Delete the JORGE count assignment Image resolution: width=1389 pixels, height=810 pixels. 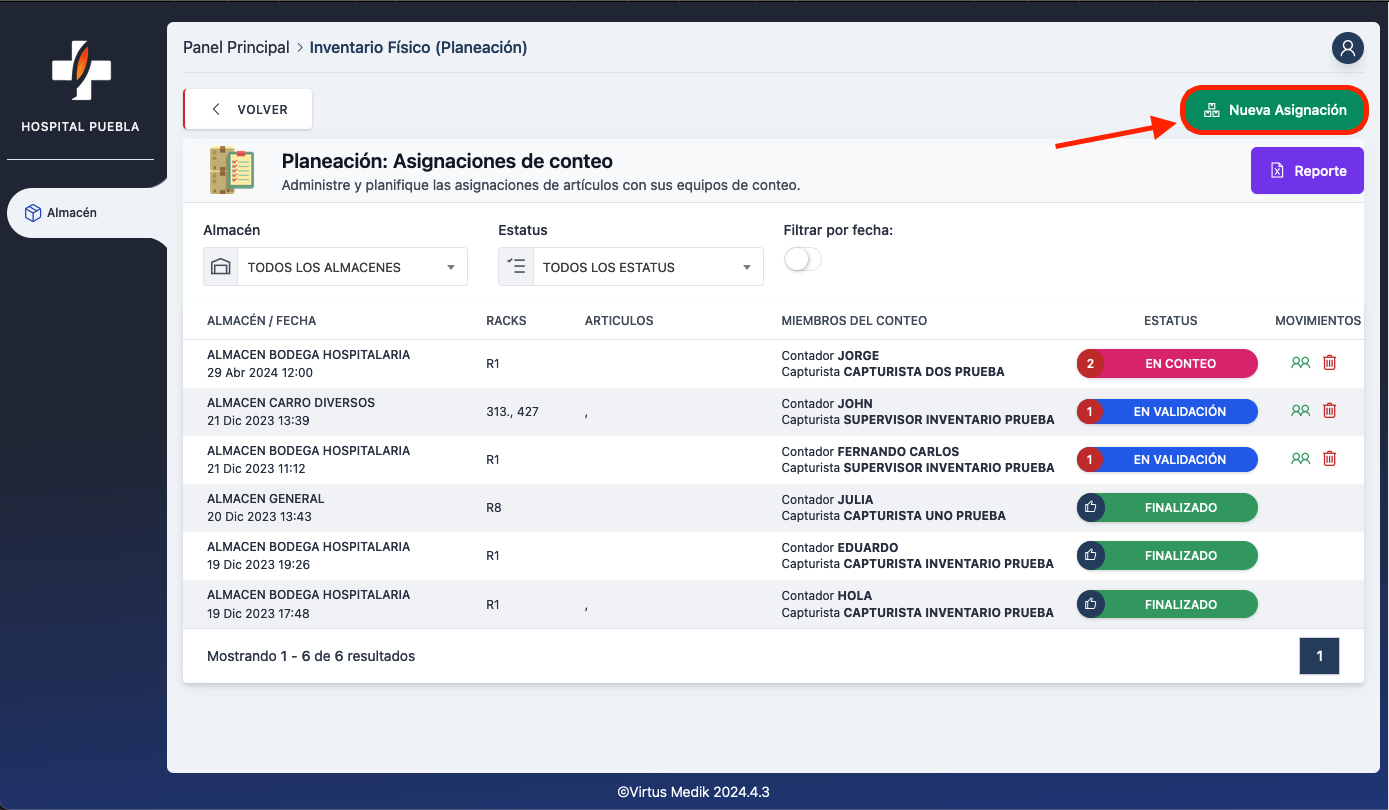coord(1329,363)
